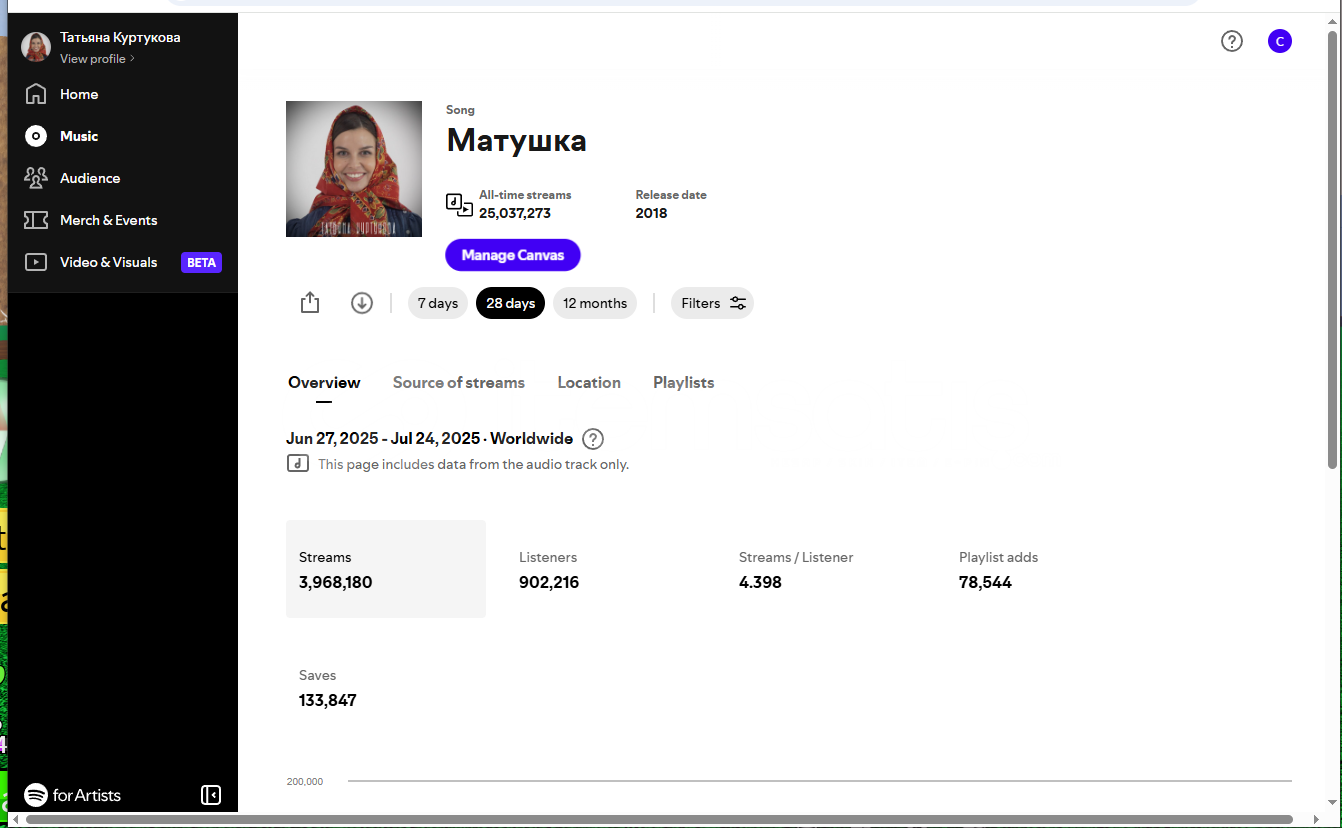Image resolution: width=1342 pixels, height=828 pixels.
Task: Open the help question mark icon
Action: (1232, 41)
